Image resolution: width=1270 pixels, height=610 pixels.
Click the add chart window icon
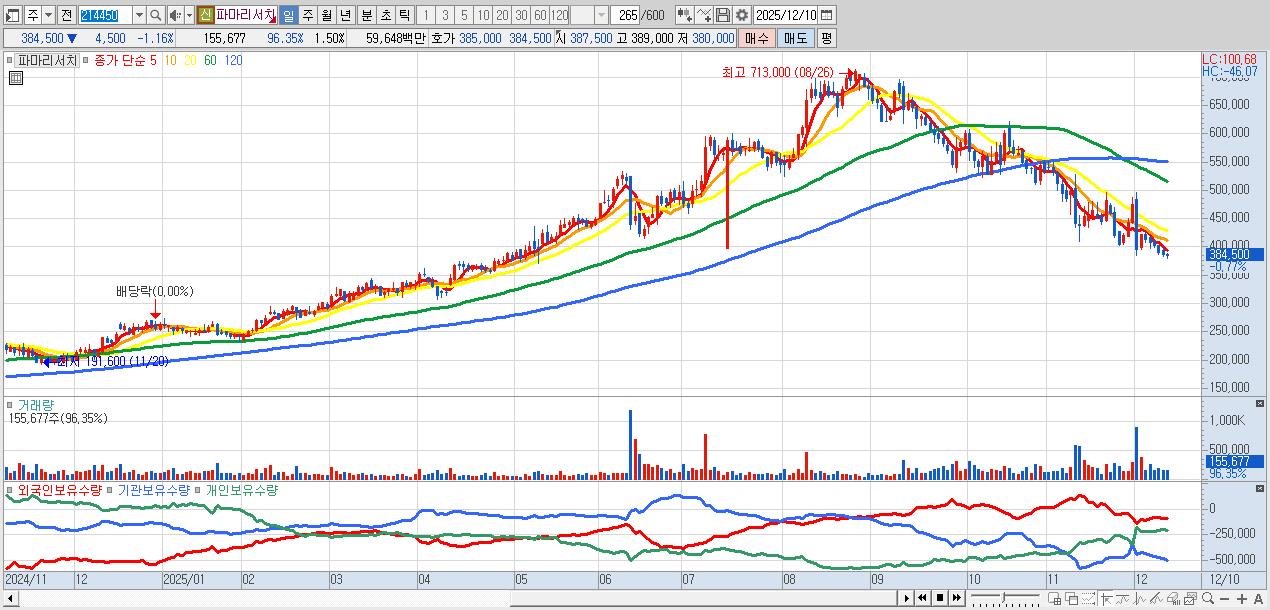[1054, 598]
